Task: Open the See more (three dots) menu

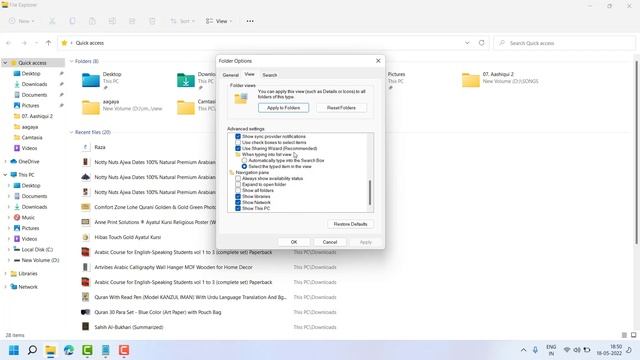Action: tap(250, 21)
